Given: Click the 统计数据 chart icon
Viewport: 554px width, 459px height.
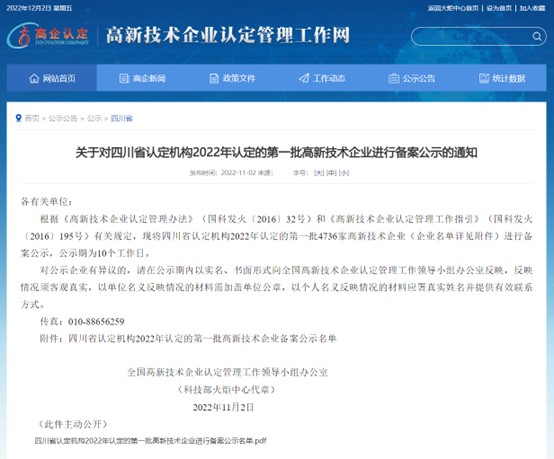Looking at the screenshot, I should [484, 78].
